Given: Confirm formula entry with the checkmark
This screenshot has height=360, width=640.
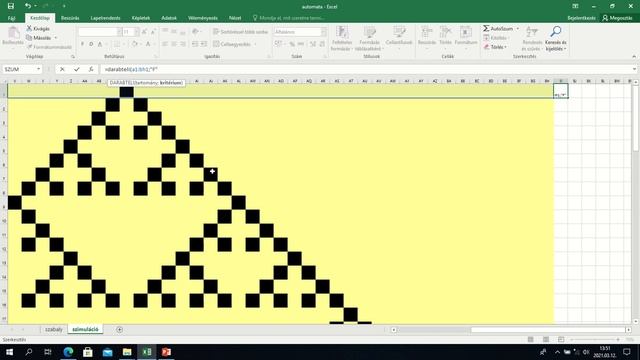Looking at the screenshot, I should [76, 69].
